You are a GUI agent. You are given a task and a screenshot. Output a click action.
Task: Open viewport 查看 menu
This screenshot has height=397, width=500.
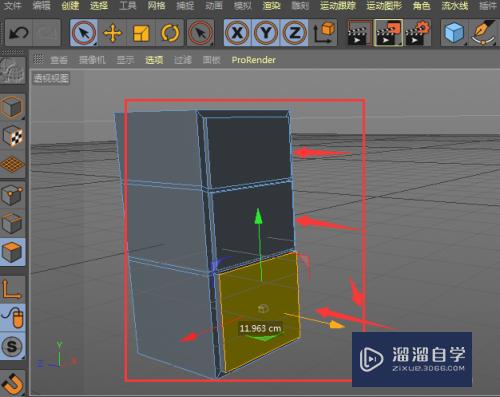click(x=59, y=60)
